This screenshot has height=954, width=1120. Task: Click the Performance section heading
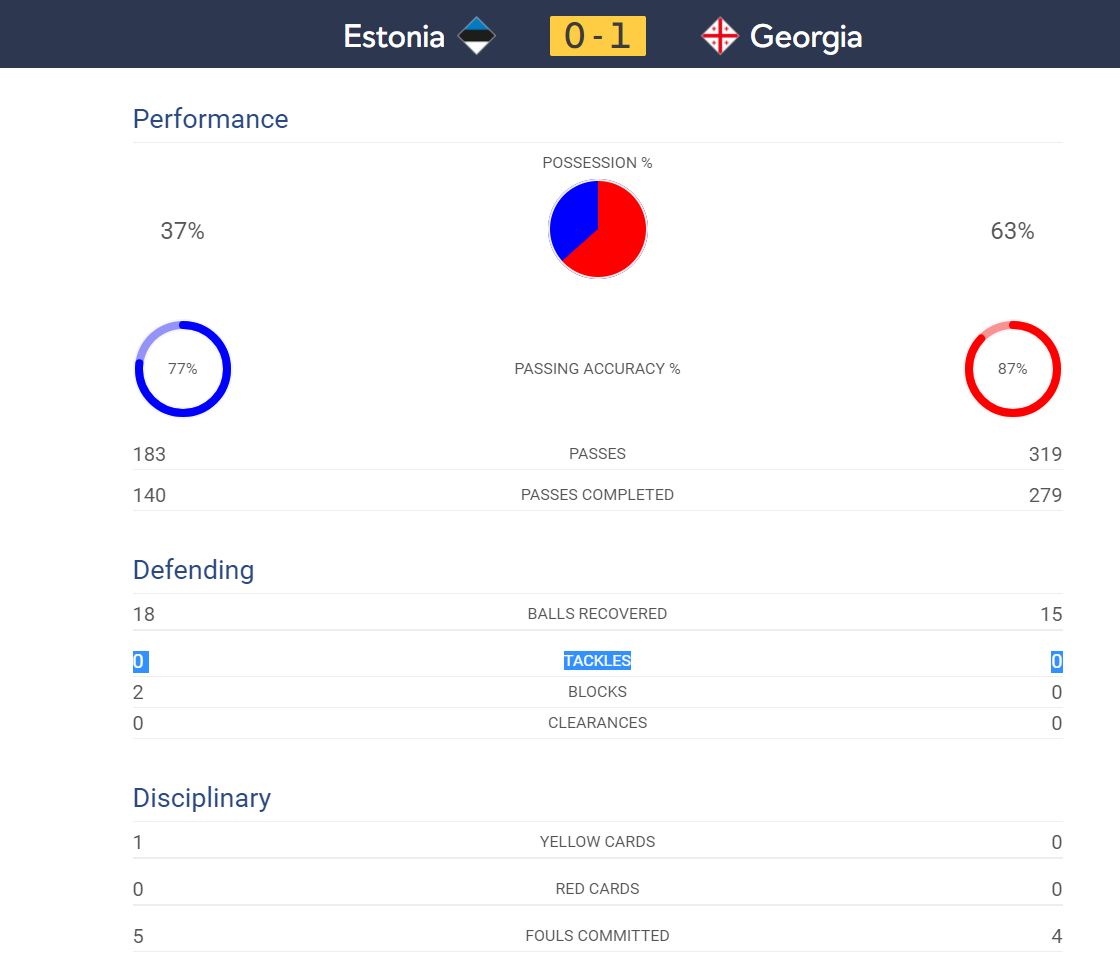point(210,119)
